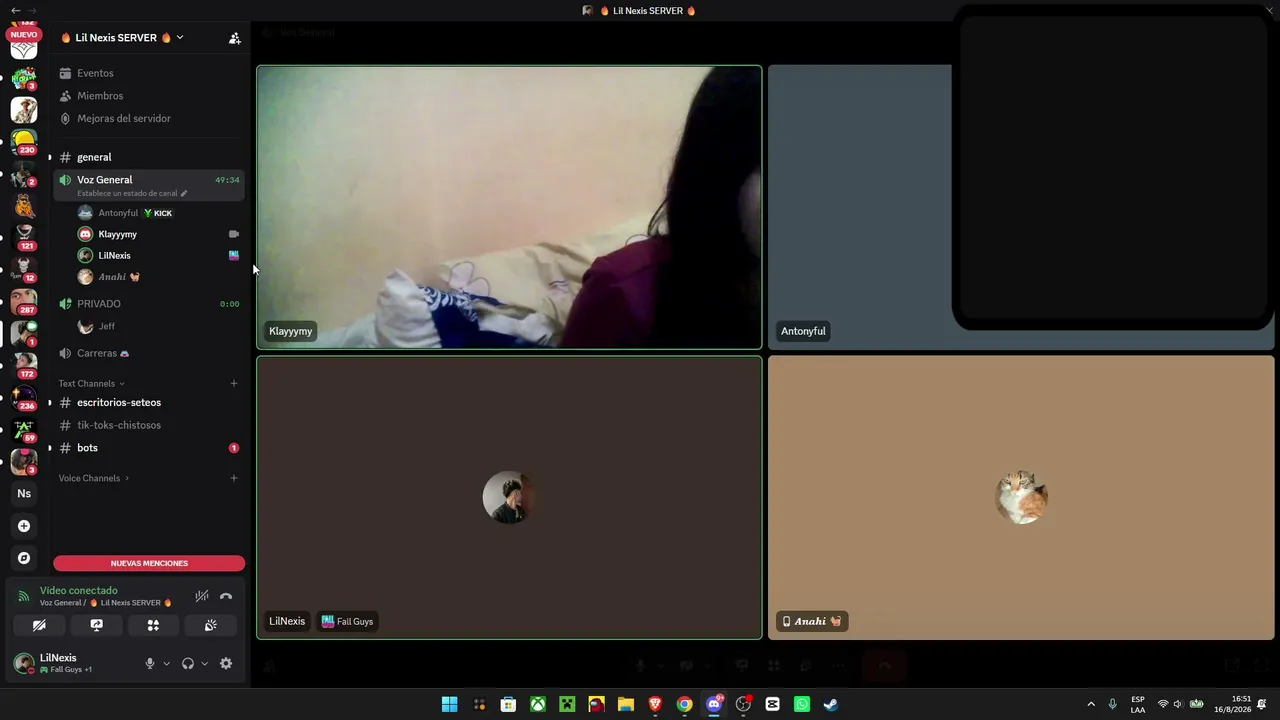Image resolution: width=1280 pixels, height=720 pixels.
Task: Start an activity from the voice panel
Action: point(153,625)
